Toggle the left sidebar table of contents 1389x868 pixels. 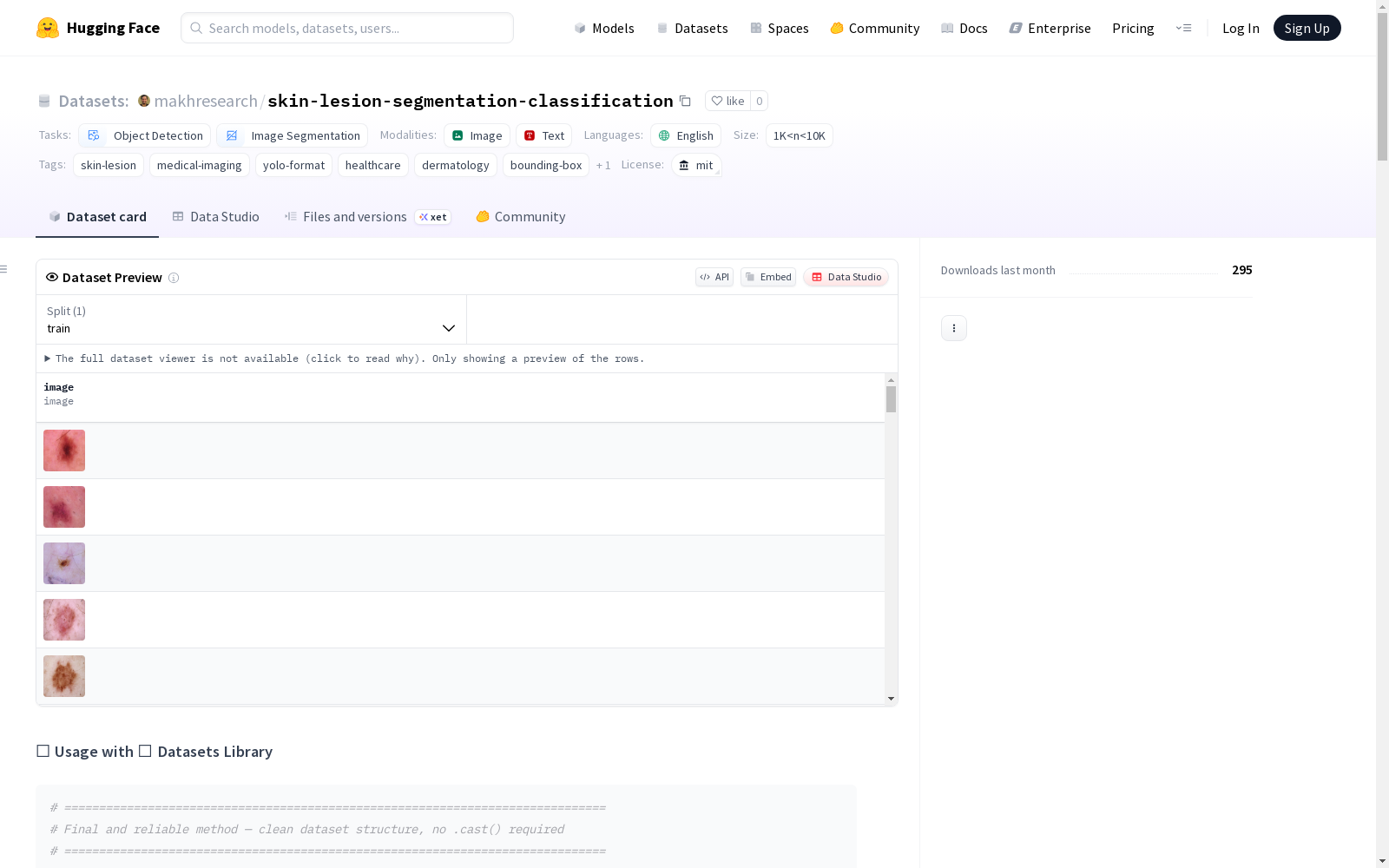pyautogui.click(x=4, y=269)
